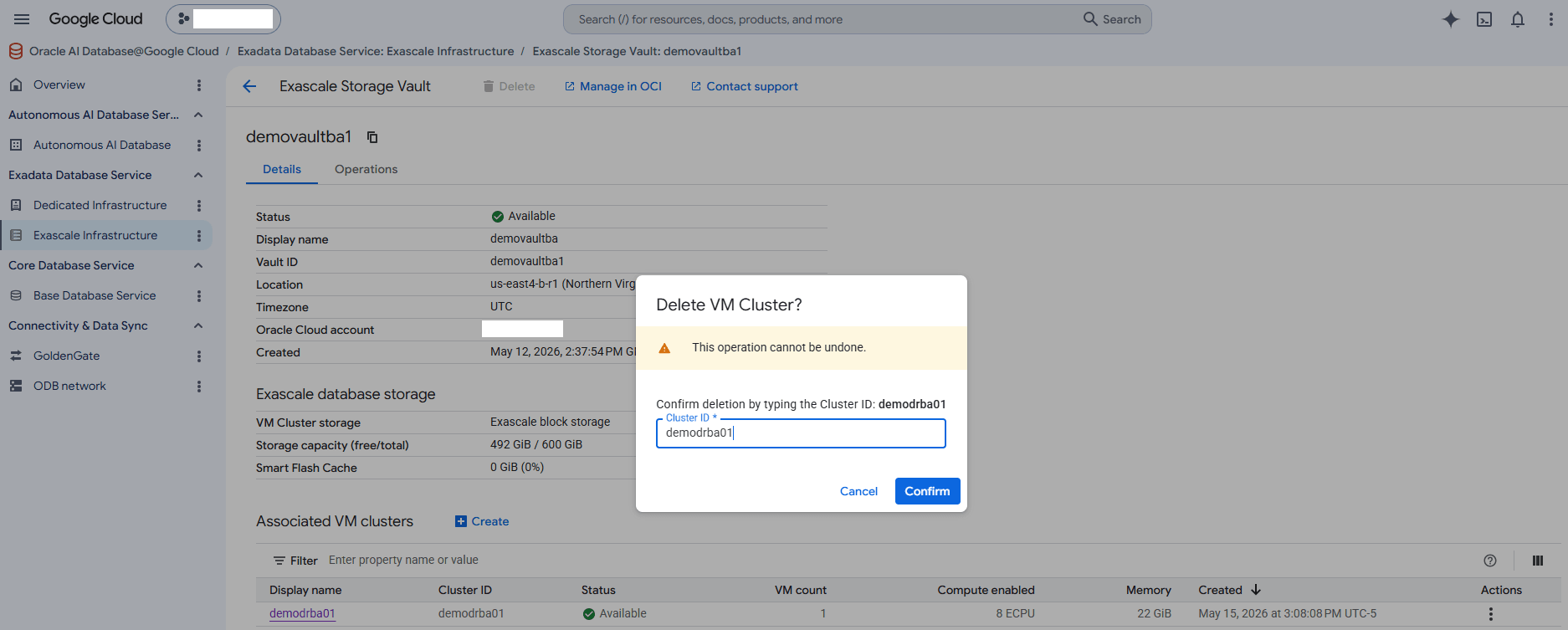This screenshot has width=1568, height=630.
Task: Click the Delete vault button
Action: tap(509, 86)
